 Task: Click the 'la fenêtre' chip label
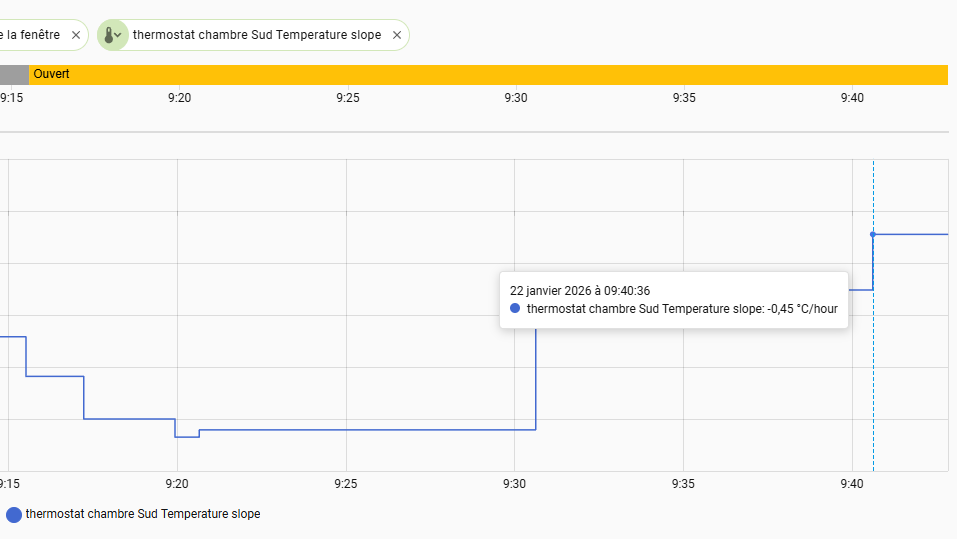tap(33, 35)
